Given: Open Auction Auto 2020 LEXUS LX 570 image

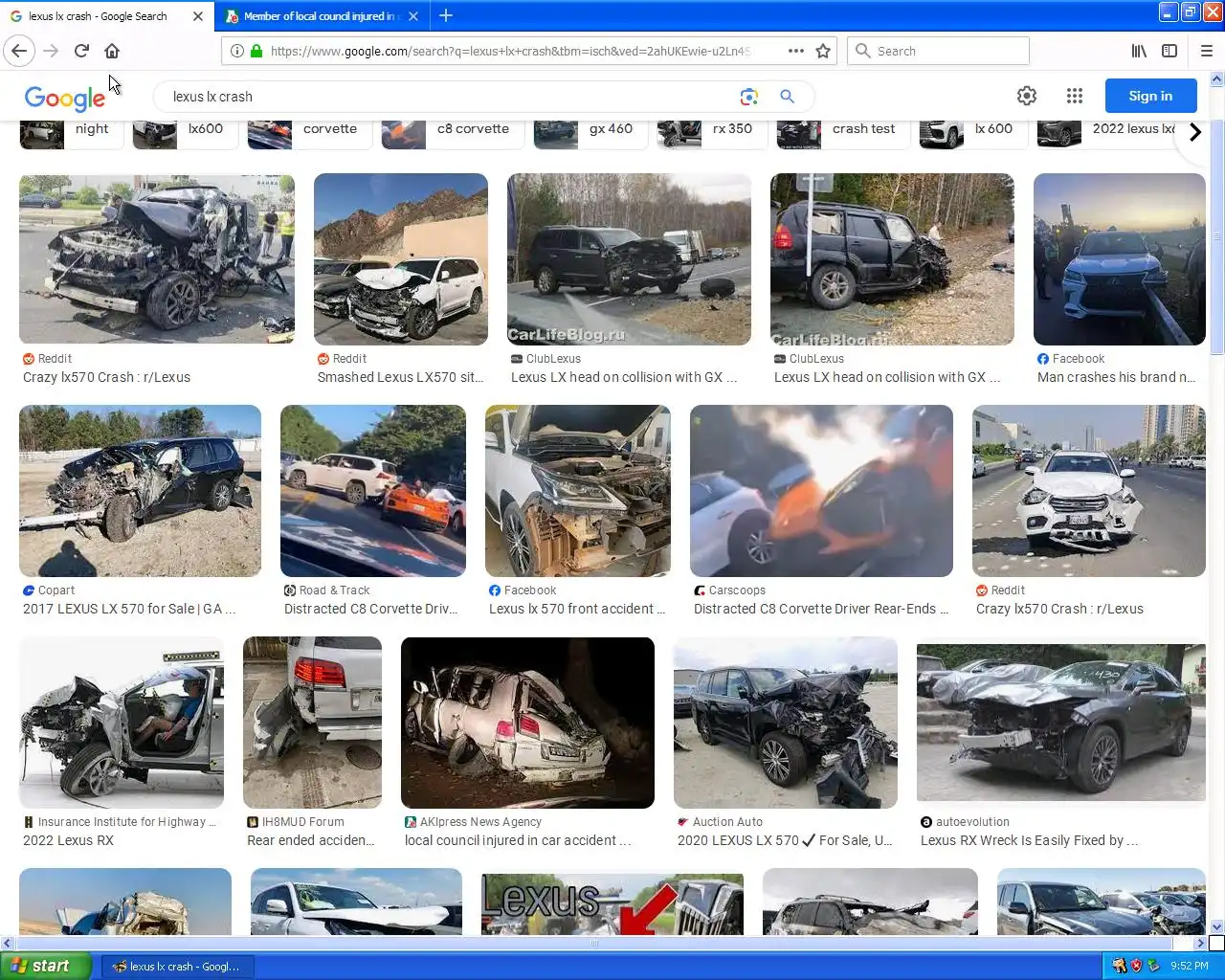Looking at the screenshot, I should (x=786, y=722).
